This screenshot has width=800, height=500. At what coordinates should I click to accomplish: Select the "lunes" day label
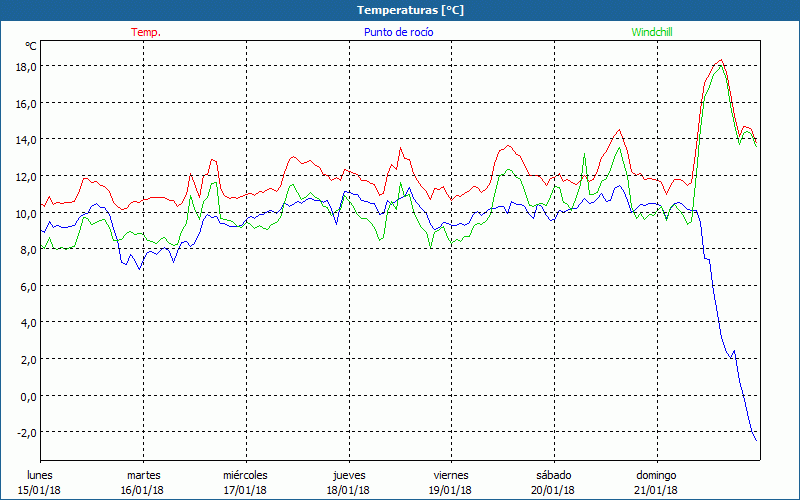point(39,474)
